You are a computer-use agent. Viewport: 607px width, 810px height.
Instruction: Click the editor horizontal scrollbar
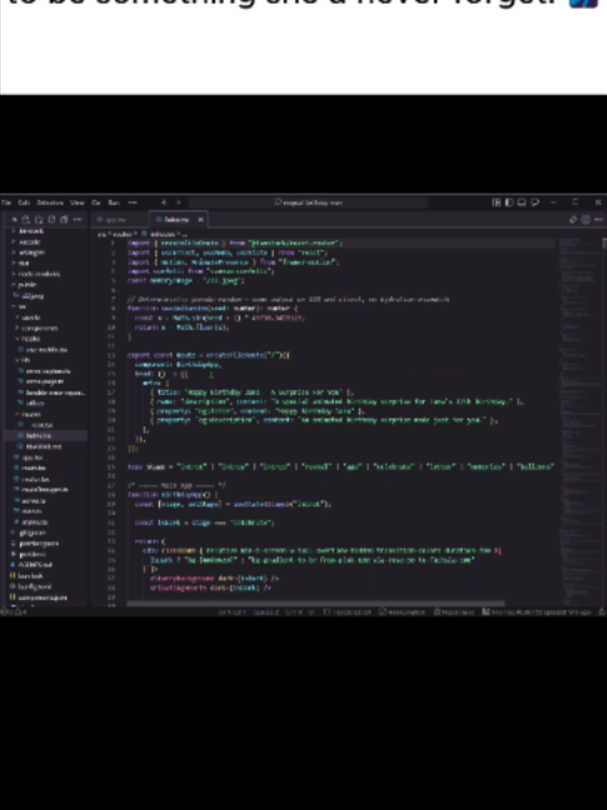(316, 603)
